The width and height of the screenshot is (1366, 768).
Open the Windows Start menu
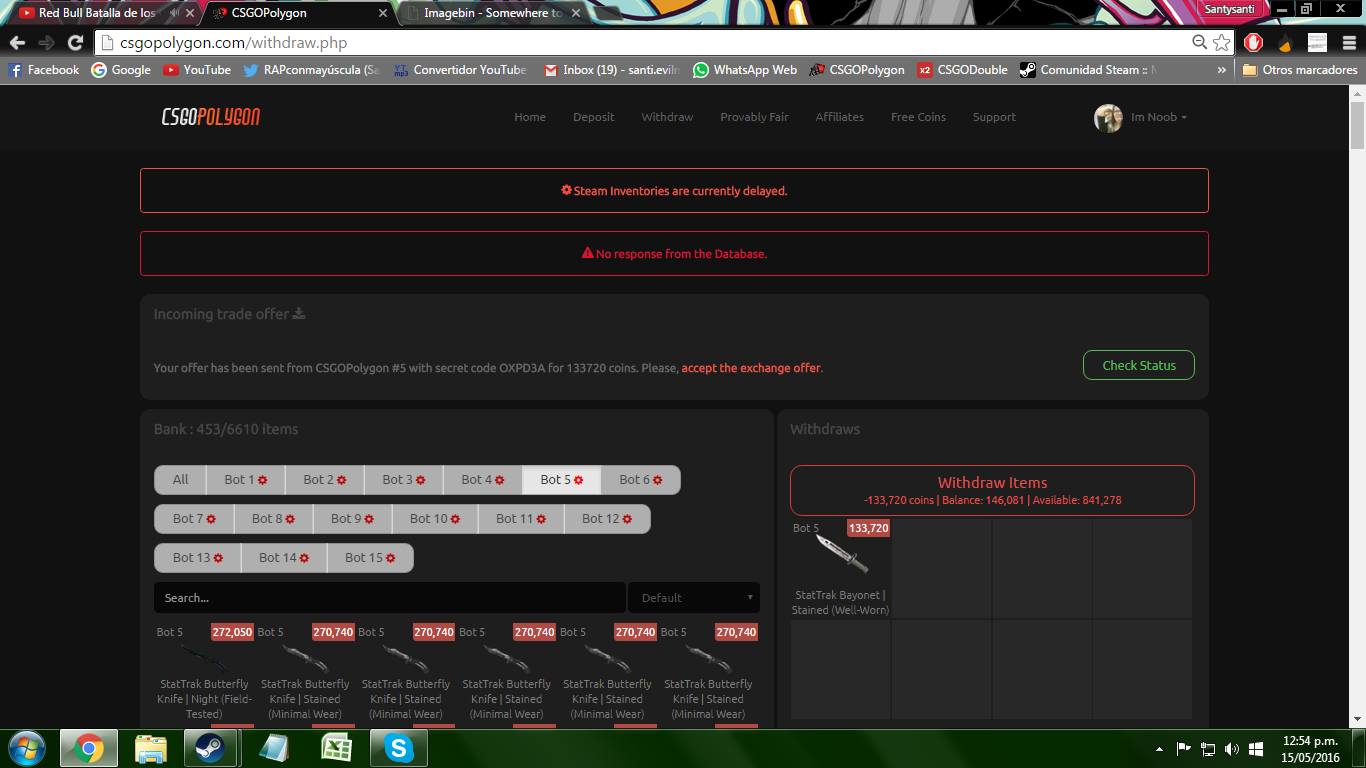[x=27, y=748]
